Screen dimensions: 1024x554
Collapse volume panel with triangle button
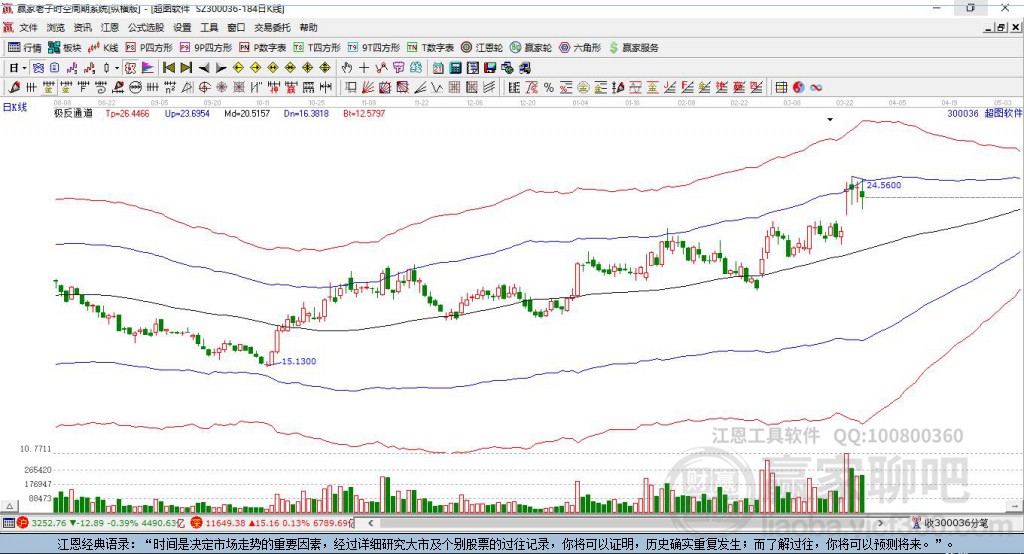pyautogui.click(x=9, y=506)
